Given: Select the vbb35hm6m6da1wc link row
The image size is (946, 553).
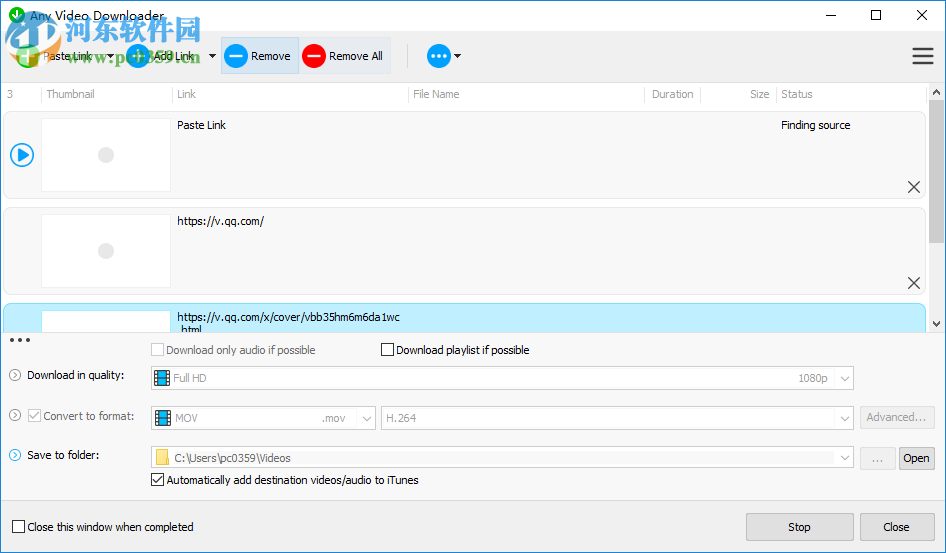Looking at the screenshot, I should coord(464,318).
